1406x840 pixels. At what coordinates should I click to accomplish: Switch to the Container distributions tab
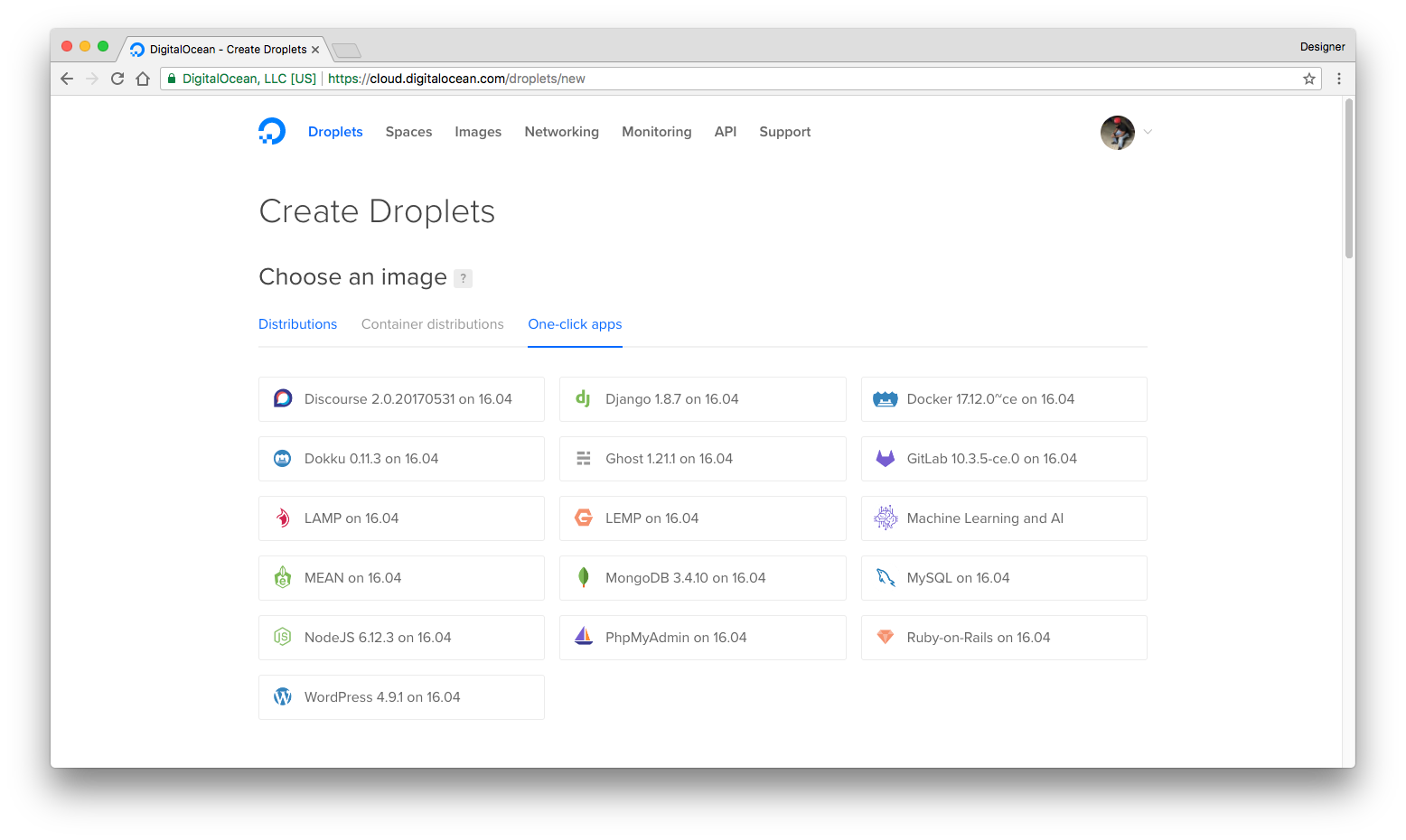coord(433,324)
